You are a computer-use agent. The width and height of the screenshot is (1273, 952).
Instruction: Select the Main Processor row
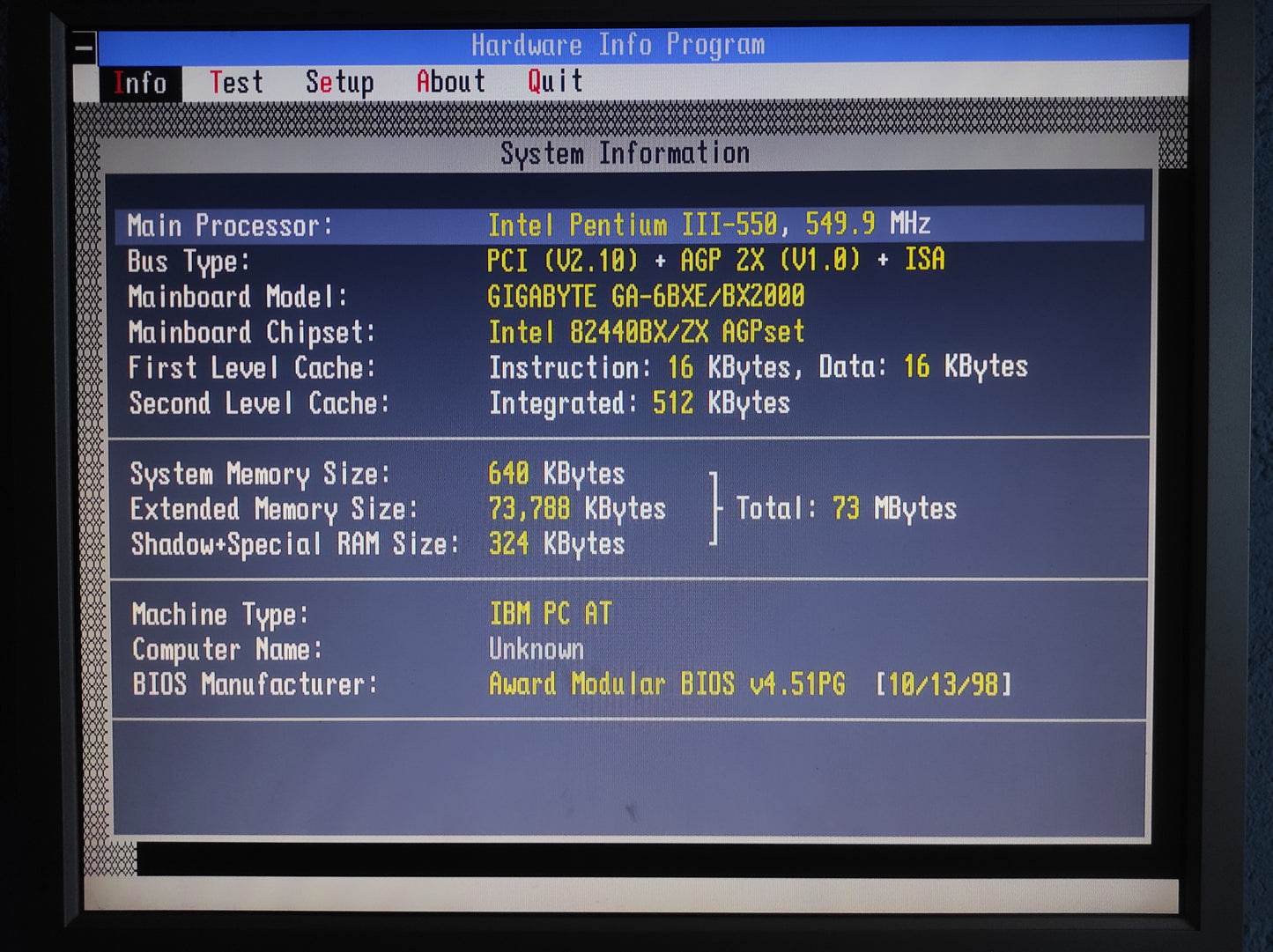(629, 225)
